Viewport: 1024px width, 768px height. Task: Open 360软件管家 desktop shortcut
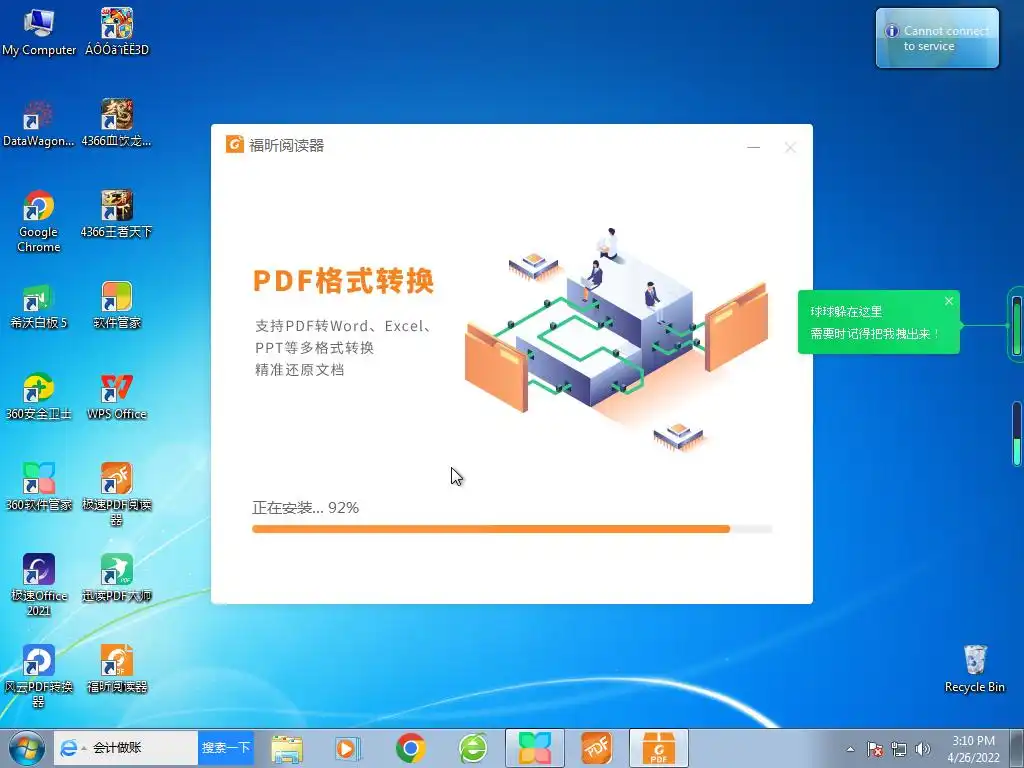[39, 488]
